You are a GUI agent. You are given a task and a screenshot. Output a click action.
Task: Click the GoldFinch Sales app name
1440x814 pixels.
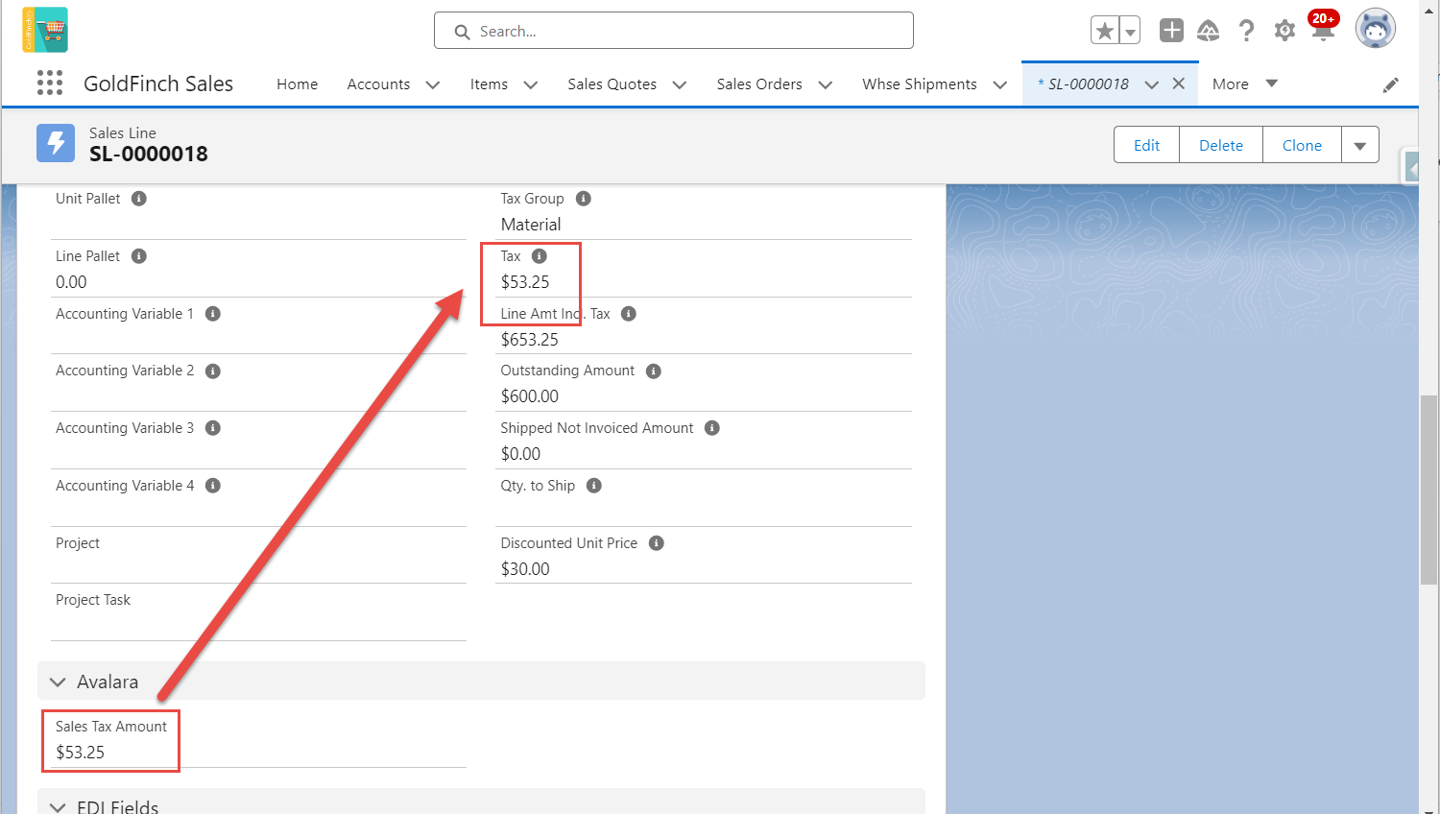(x=158, y=84)
